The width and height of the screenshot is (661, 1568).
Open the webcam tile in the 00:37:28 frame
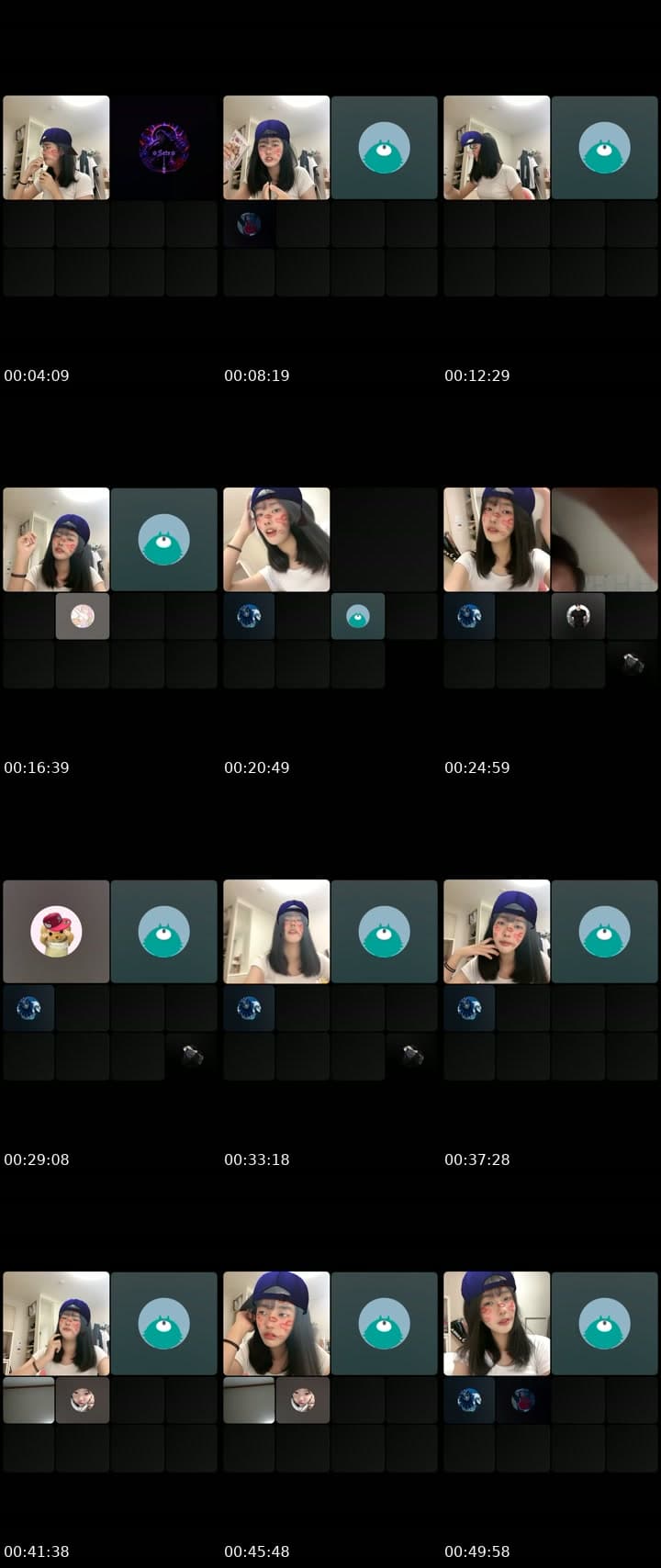497,932
